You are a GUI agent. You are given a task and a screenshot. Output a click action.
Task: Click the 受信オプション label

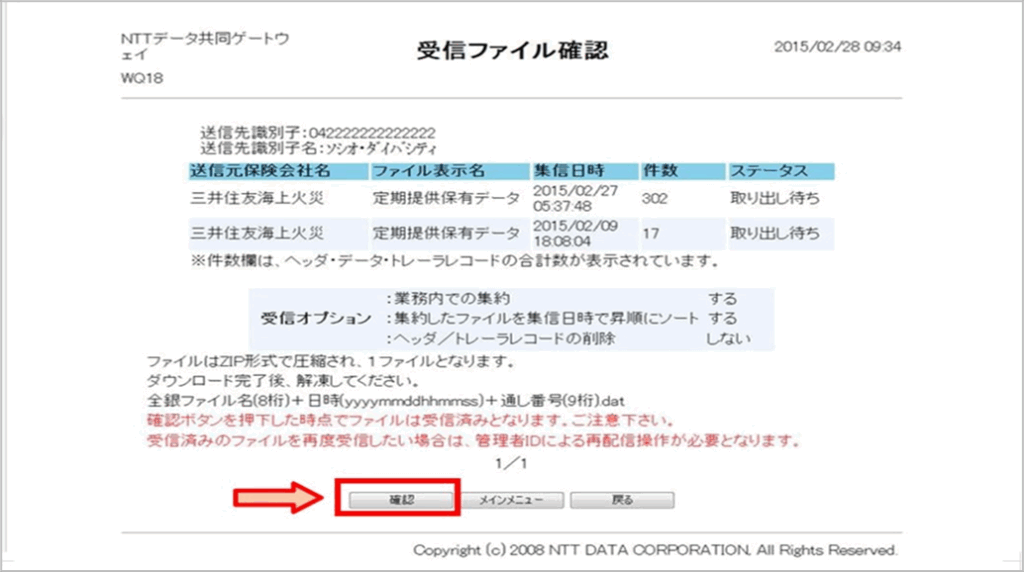[315, 318]
